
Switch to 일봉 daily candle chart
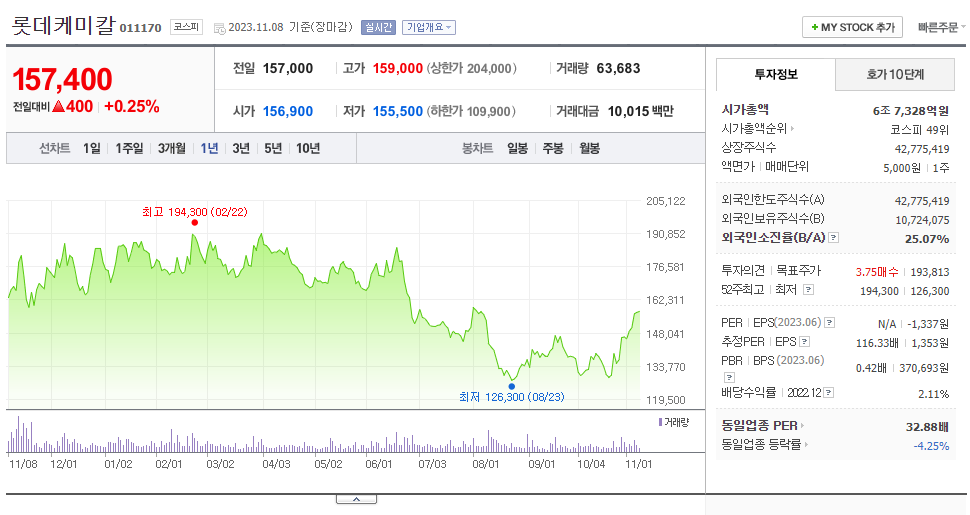518,149
